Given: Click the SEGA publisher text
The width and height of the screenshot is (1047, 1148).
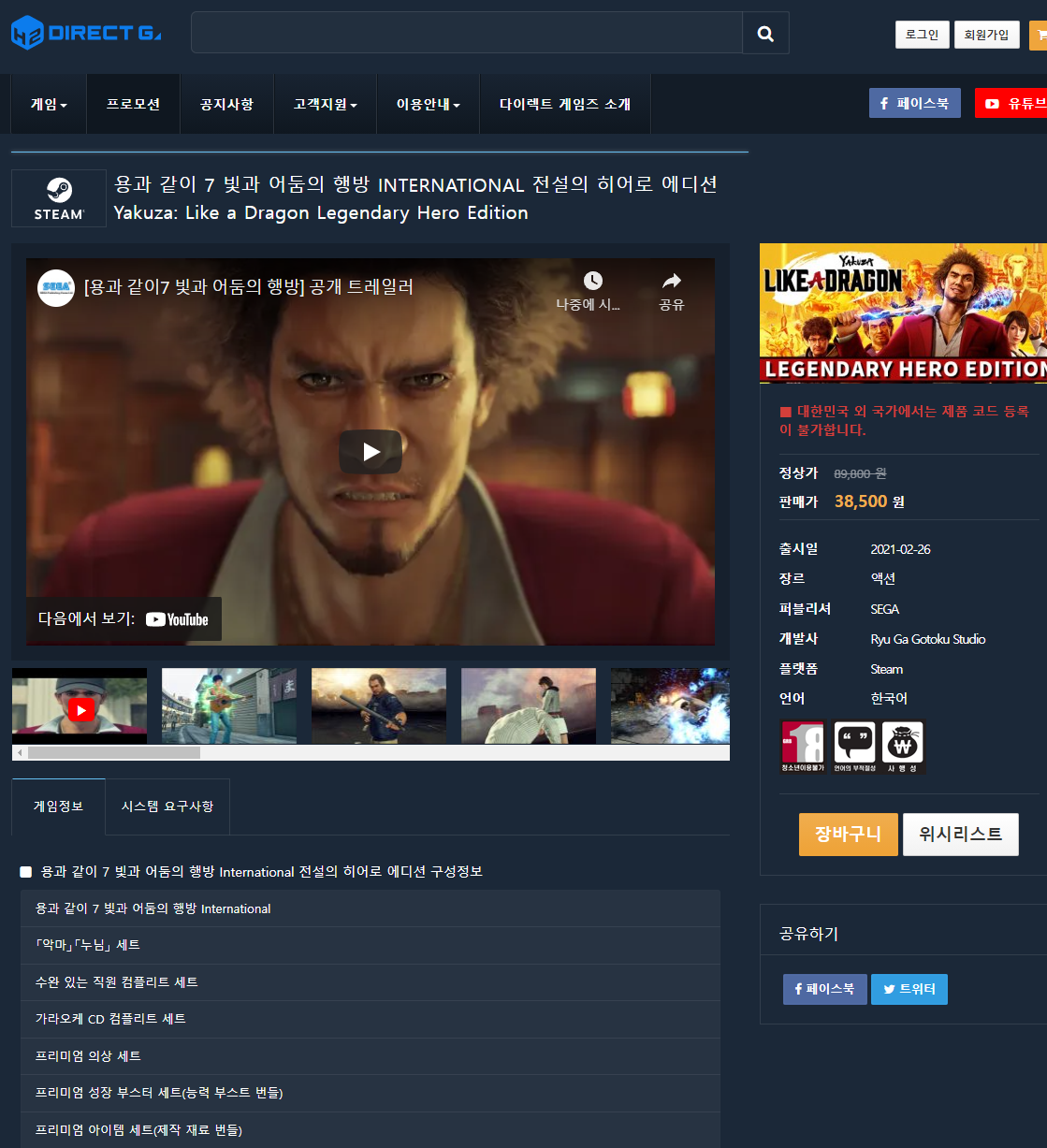Looking at the screenshot, I should point(884,609).
